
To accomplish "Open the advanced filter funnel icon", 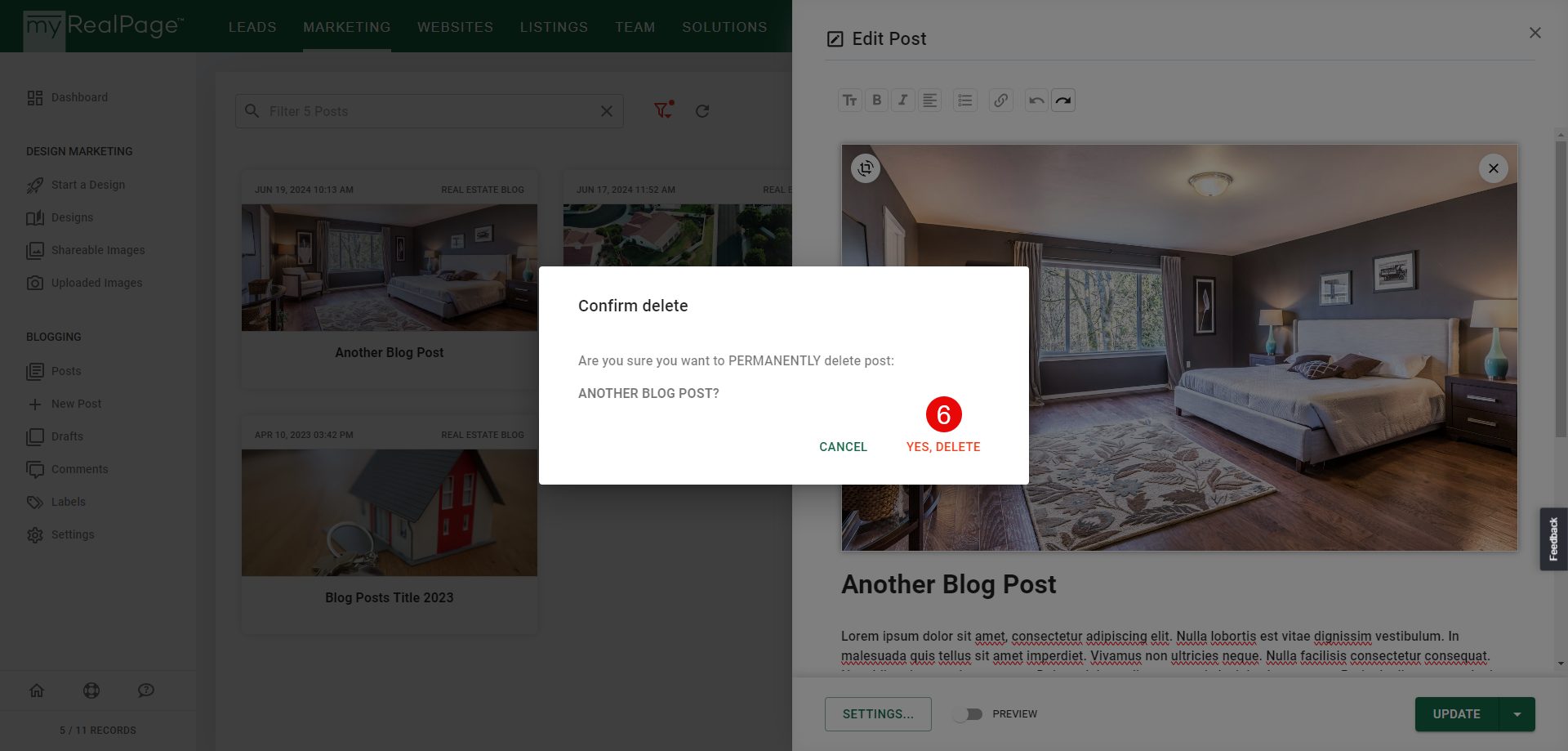I will (x=664, y=110).
